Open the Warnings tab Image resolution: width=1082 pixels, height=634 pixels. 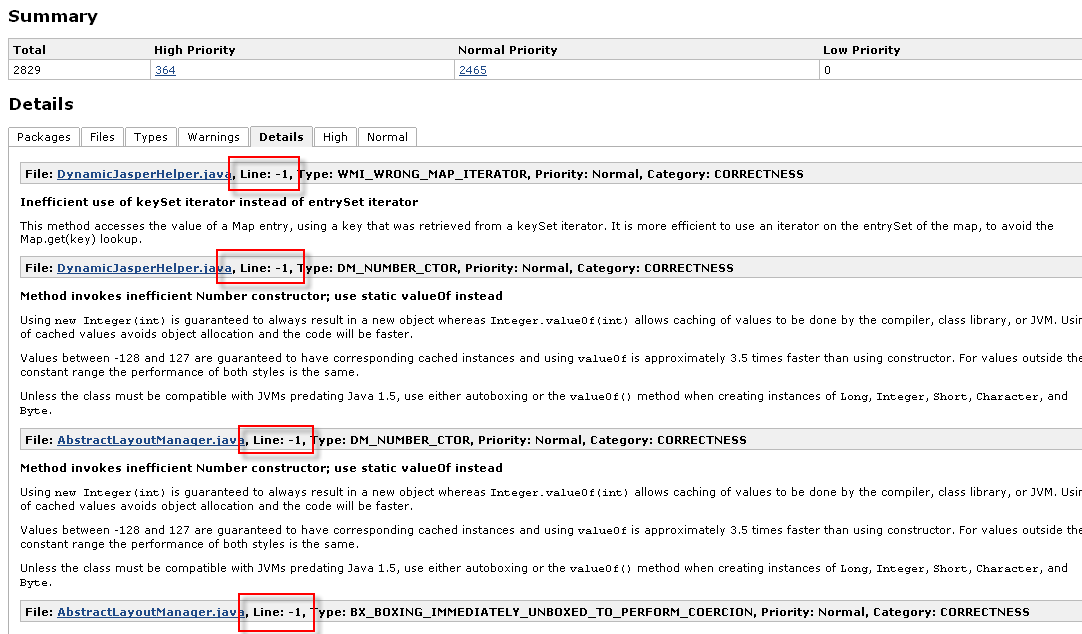click(x=213, y=137)
